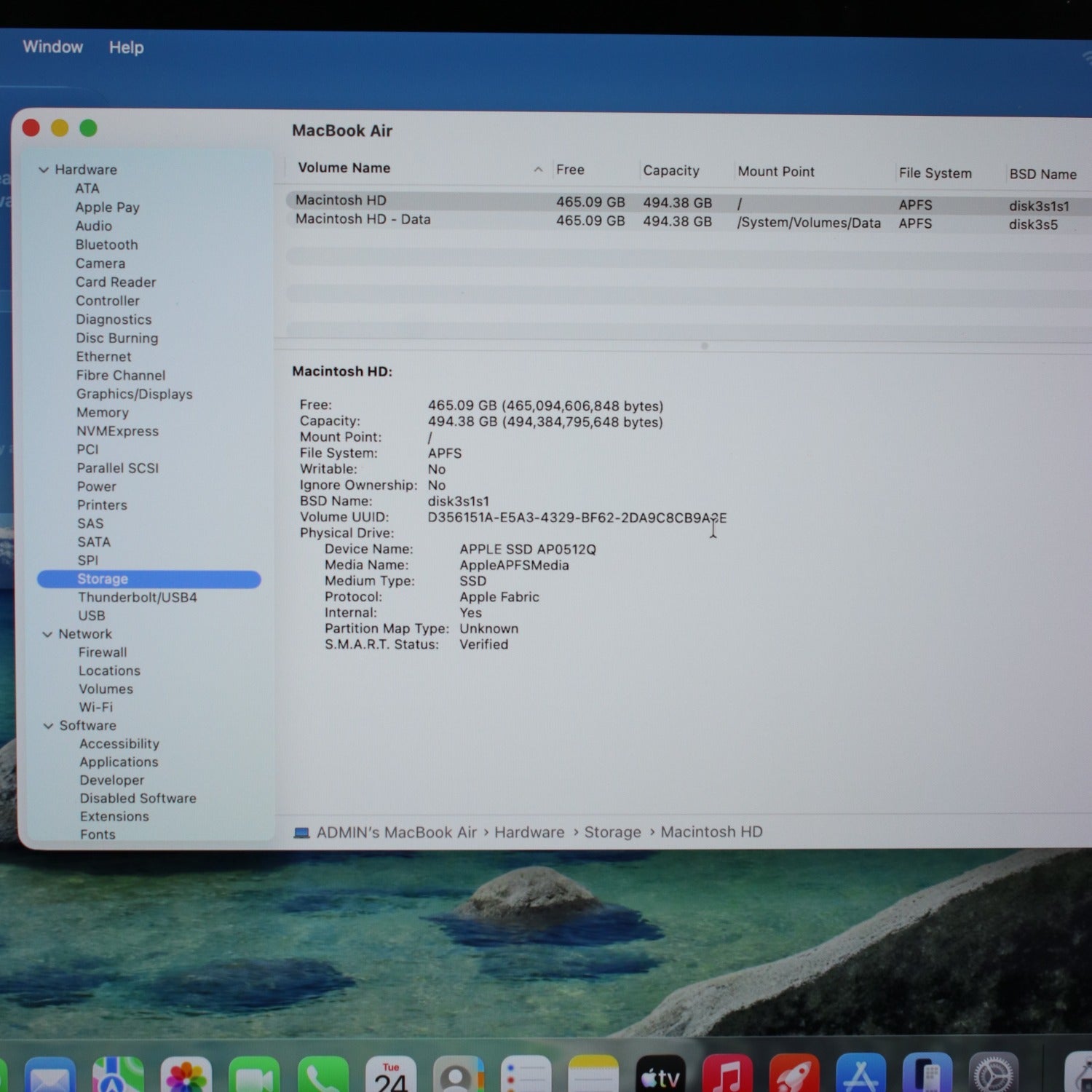Select Accessibility under Software
The width and height of the screenshot is (1092, 1092).
pos(119,744)
